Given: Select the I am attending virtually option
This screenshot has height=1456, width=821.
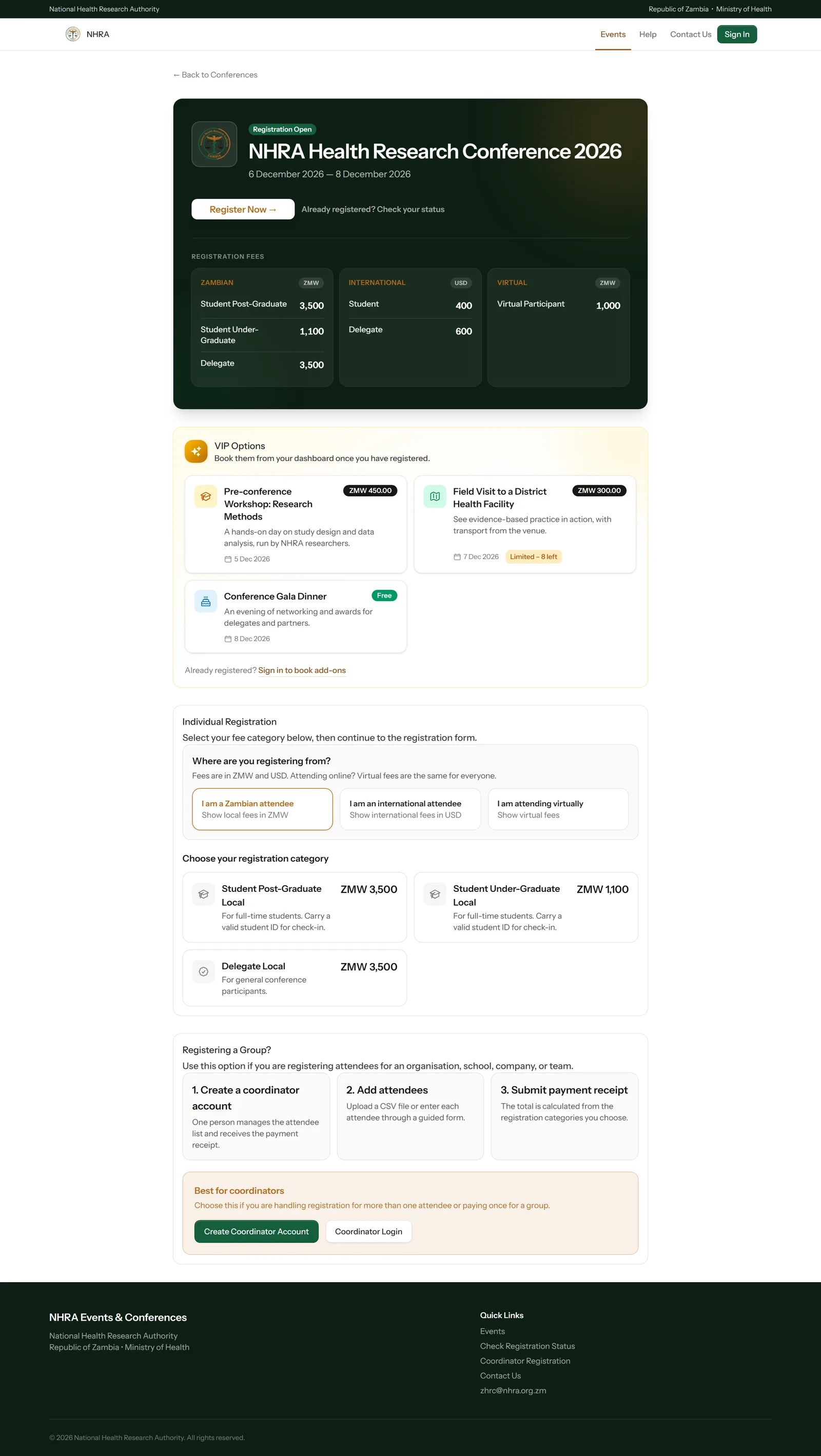Looking at the screenshot, I should click(558, 809).
